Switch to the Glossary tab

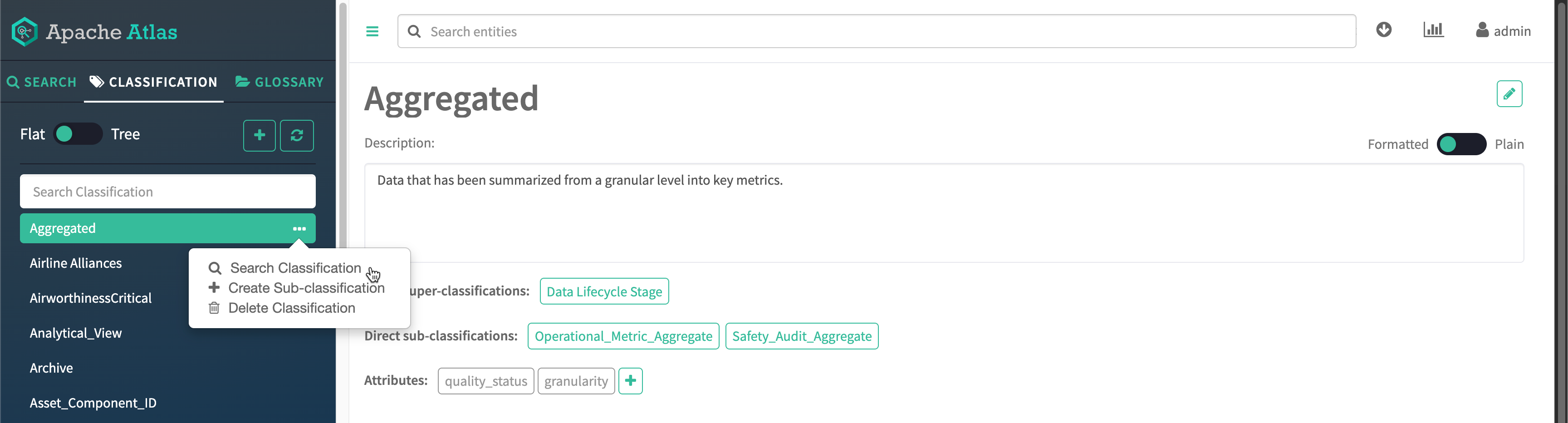point(279,82)
